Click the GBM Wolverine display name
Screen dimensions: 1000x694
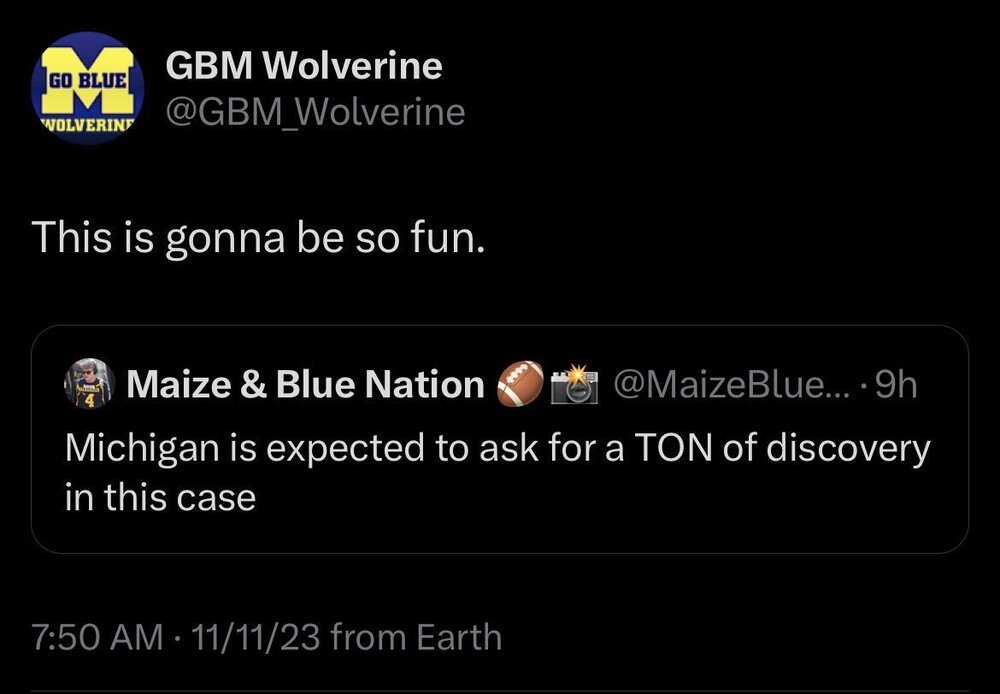click(303, 66)
